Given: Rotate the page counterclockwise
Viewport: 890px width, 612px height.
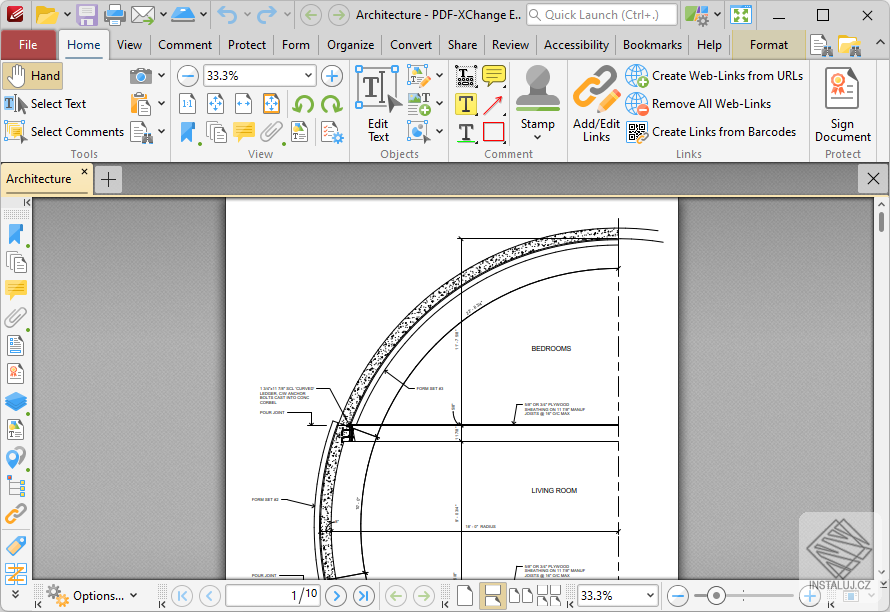Looking at the screenshot, I should pos(303,104).
